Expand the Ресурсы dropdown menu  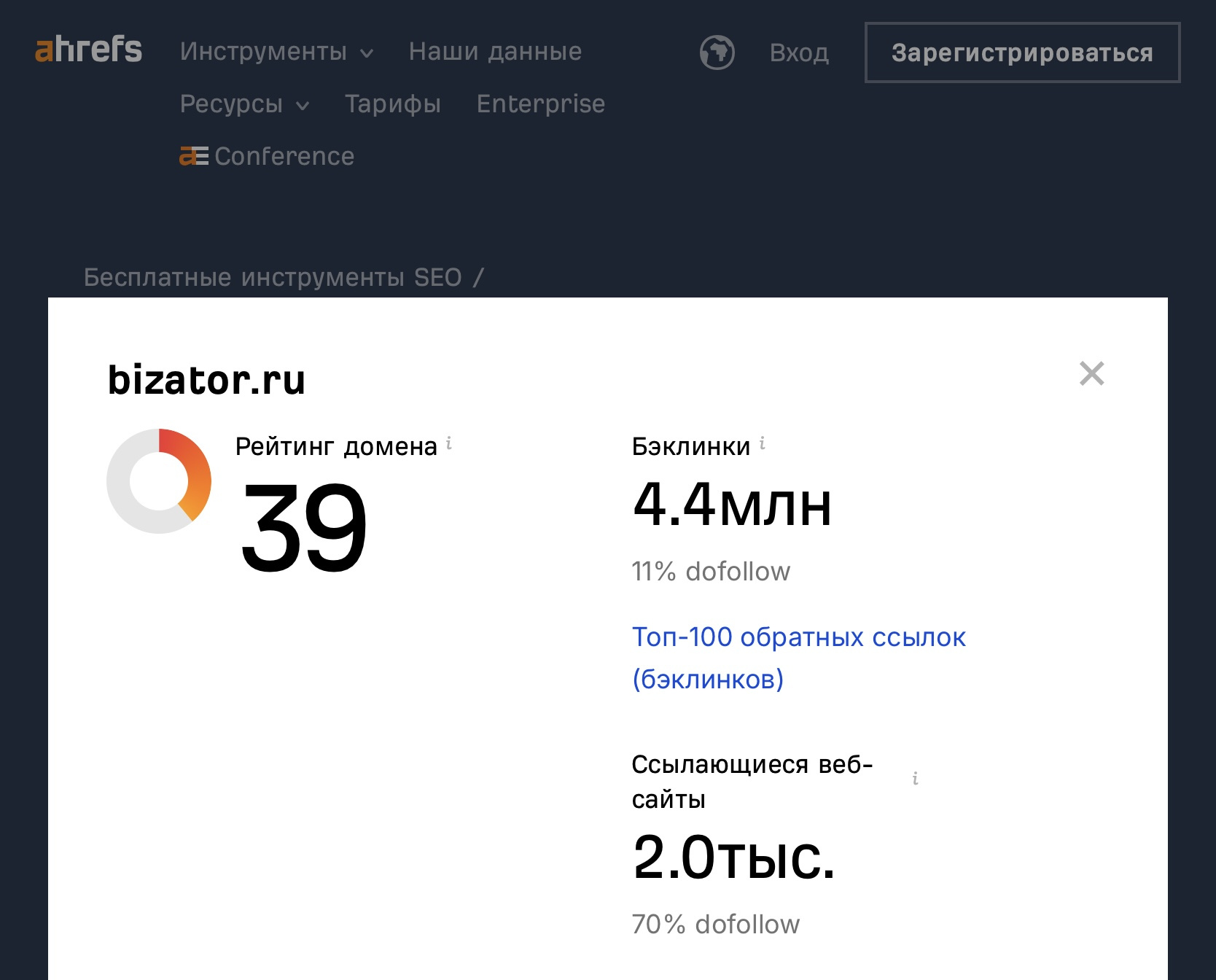244,104
